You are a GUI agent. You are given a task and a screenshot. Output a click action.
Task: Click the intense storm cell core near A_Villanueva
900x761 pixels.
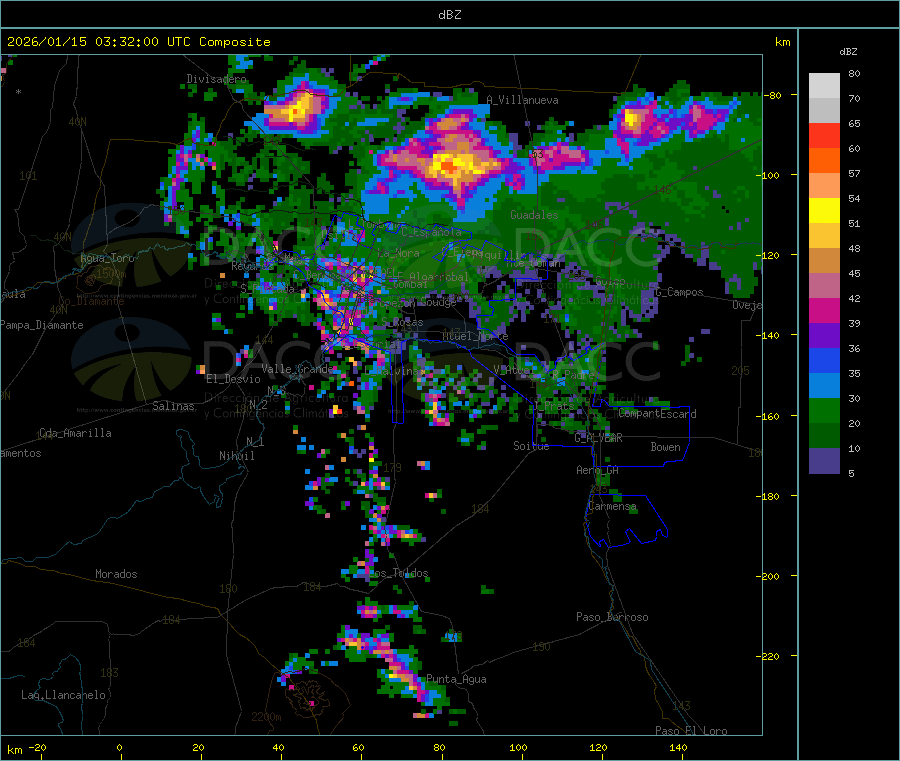point(451,165)
